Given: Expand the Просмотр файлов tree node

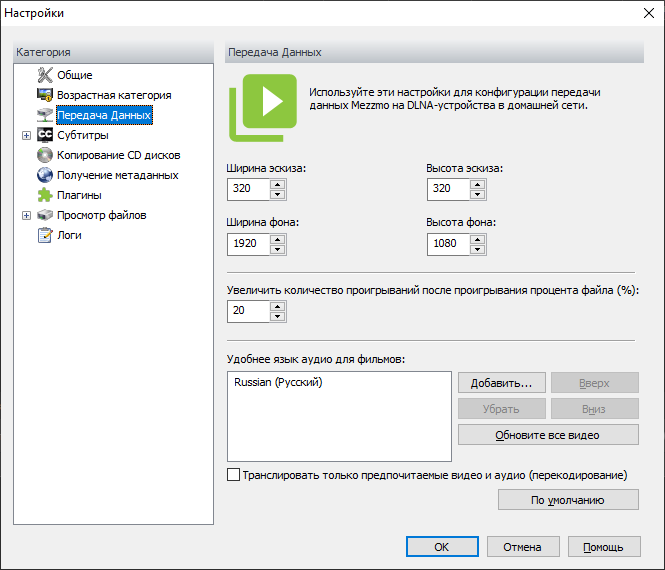Looking at the screenshot, I should pyautogui.click(x=26, y=215).
